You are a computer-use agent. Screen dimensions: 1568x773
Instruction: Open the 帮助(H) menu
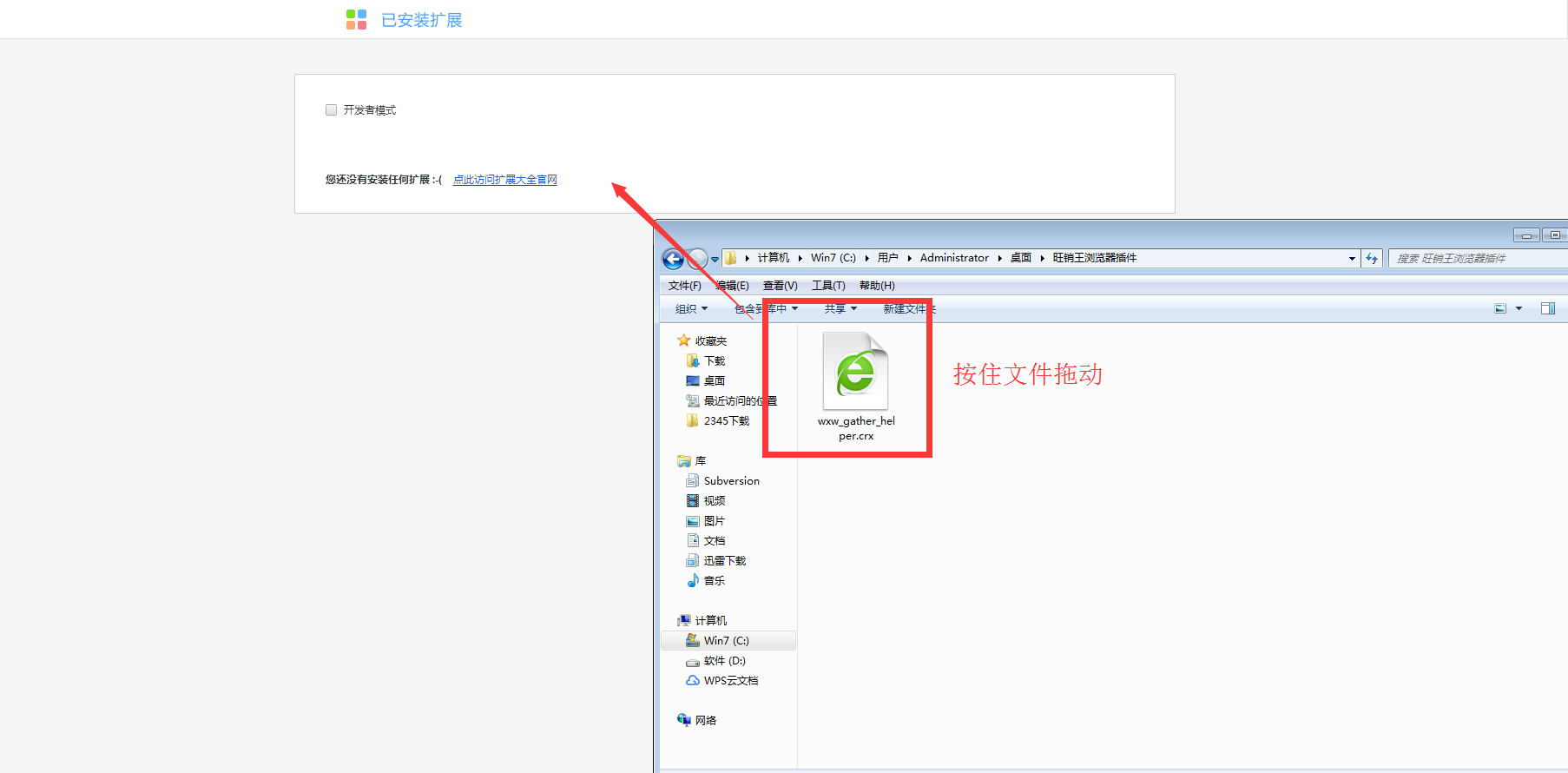point(877,286)
